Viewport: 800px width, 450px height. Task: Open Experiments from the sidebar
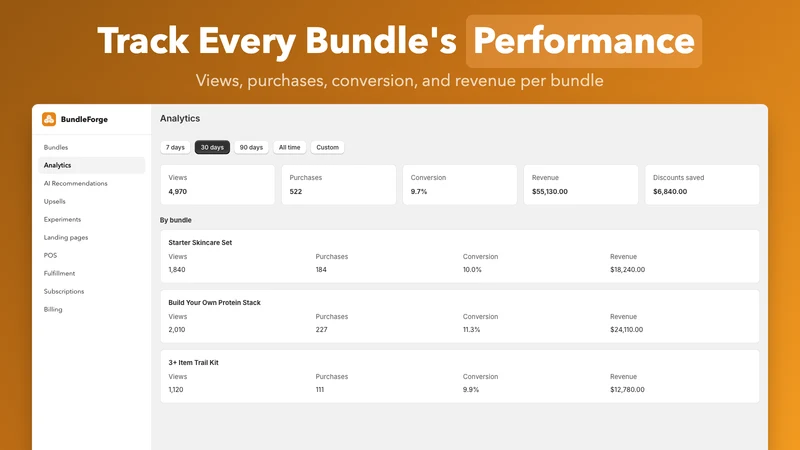pyautogui.click(x=62, y=219)
